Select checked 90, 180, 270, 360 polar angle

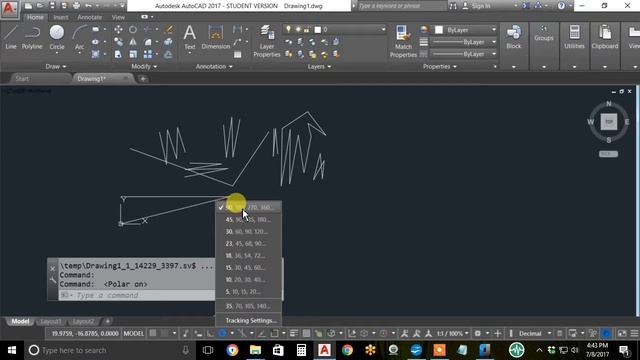click(249, 207)
